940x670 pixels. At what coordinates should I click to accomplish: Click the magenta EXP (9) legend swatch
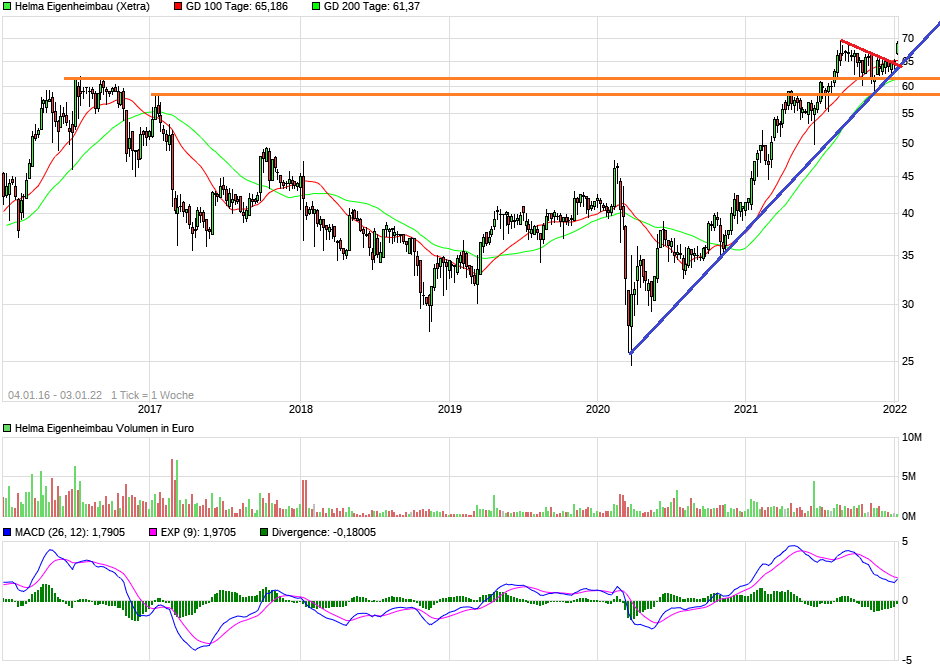[x=153, y=533]
